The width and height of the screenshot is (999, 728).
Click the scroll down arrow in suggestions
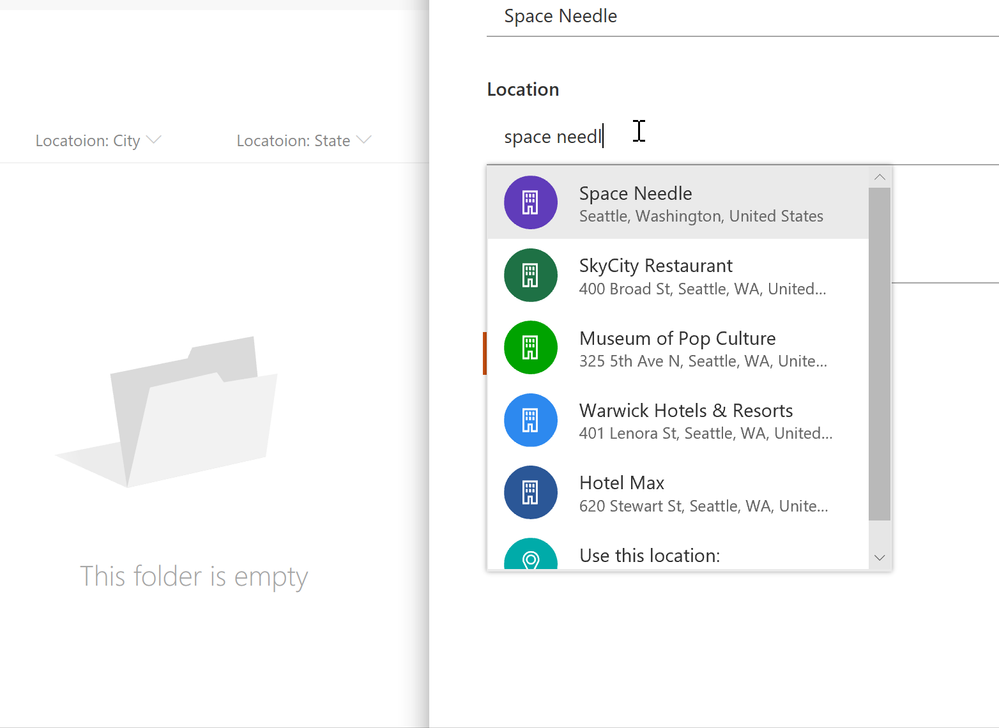coord(880,558)
